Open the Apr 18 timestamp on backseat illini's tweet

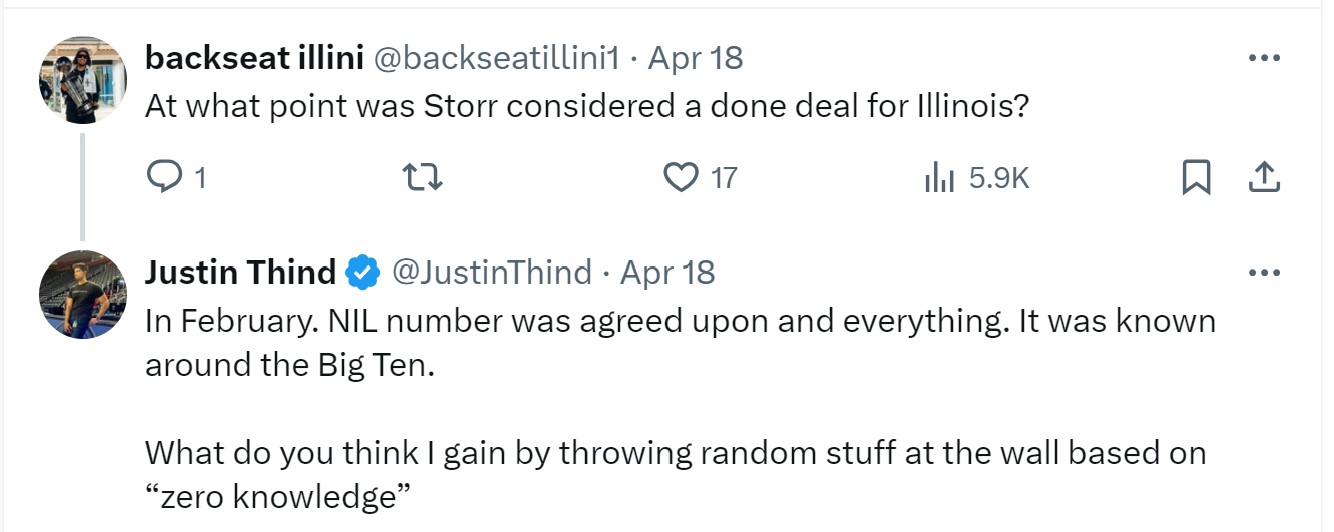pyautogui.click(x=696, y=58)
